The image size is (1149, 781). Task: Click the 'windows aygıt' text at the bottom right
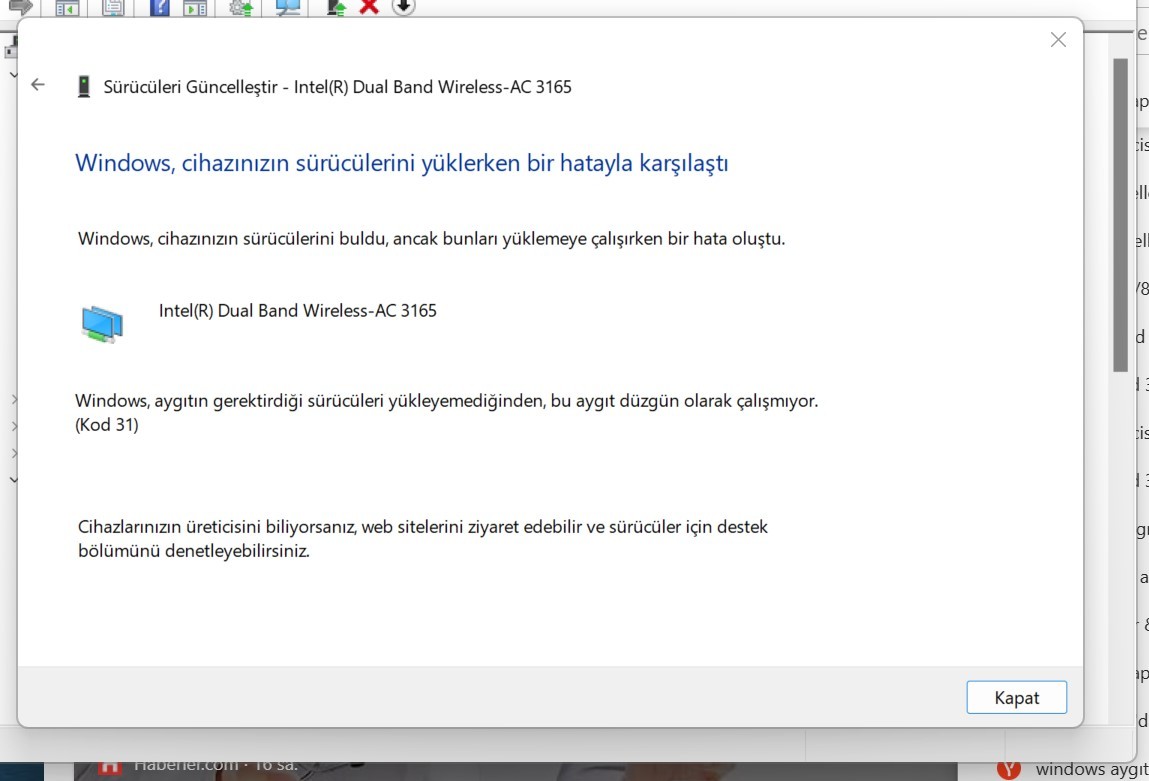click(1092, 769)
